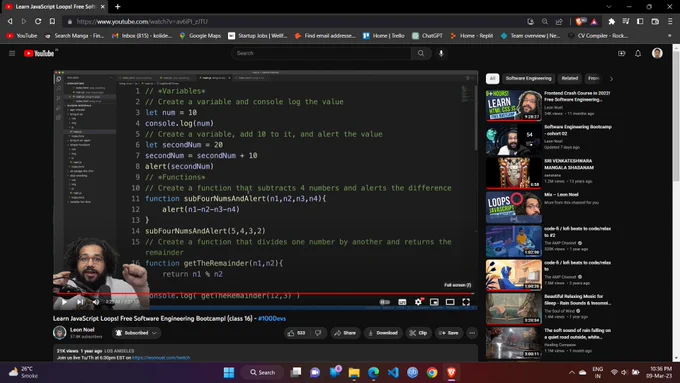Select the From chip

(x=593, y=79)
